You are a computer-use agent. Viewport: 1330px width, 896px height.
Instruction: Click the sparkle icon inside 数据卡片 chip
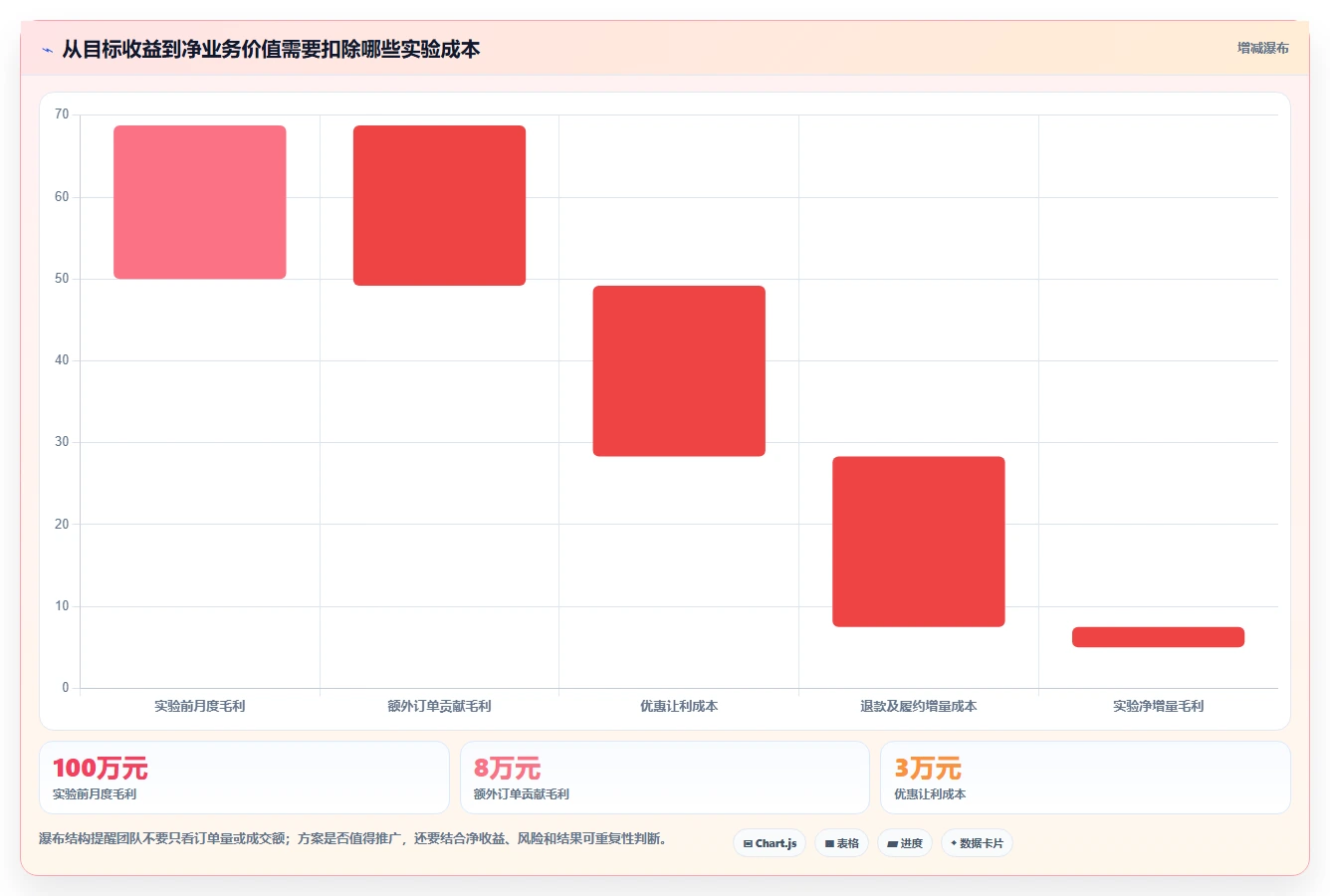point(954,843)
